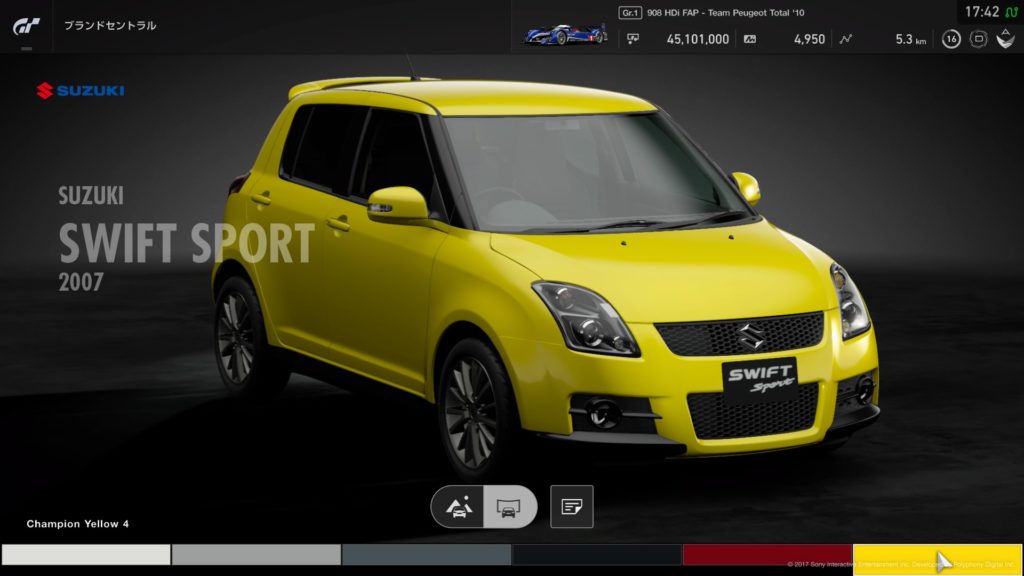Screen dimensions: 1024x576
Task: Click the green network status icon
Action: pyautogui.click(x=1012, y=12)
